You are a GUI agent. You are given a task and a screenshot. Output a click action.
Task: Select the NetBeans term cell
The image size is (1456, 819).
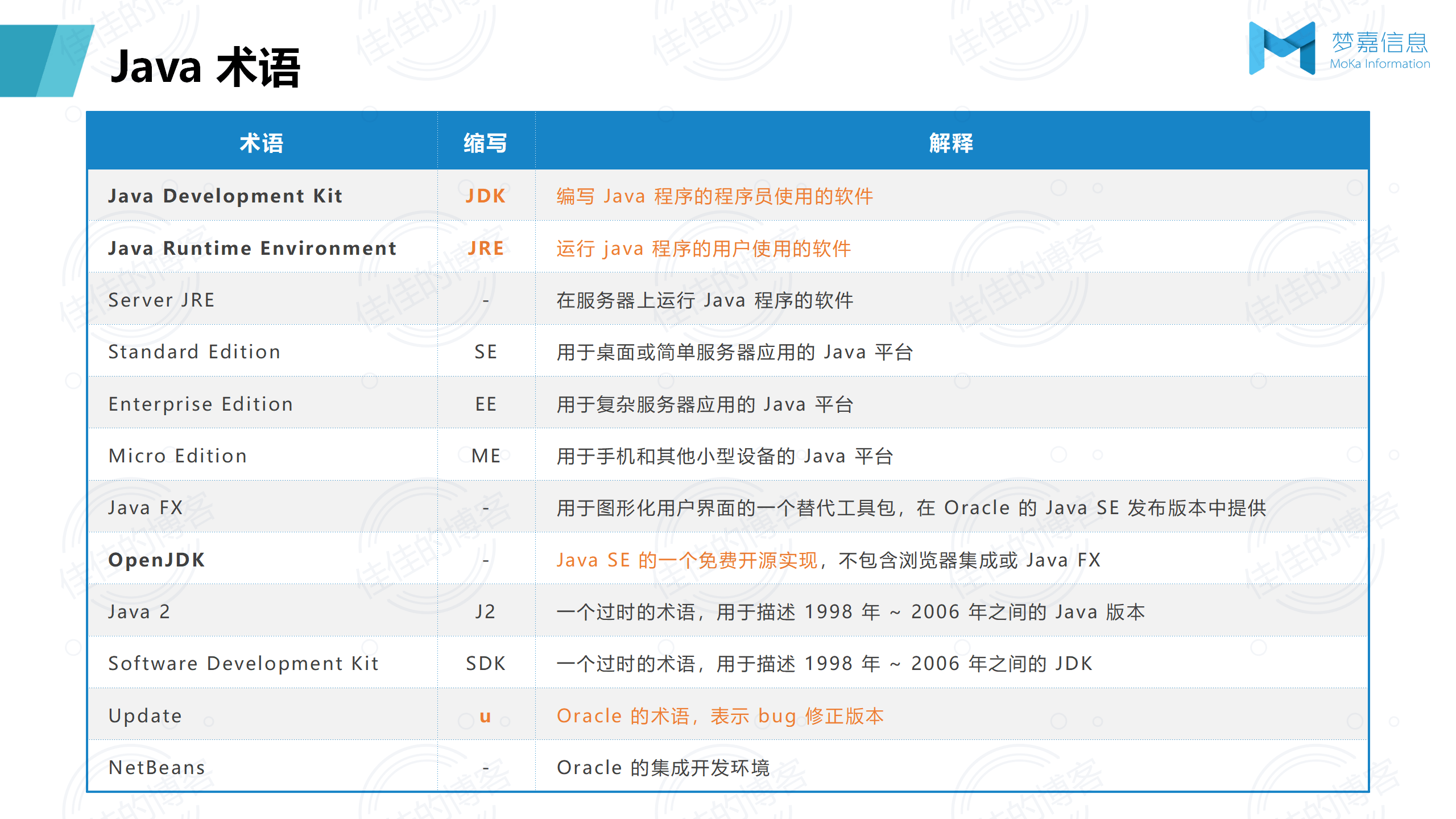point(157,767)
